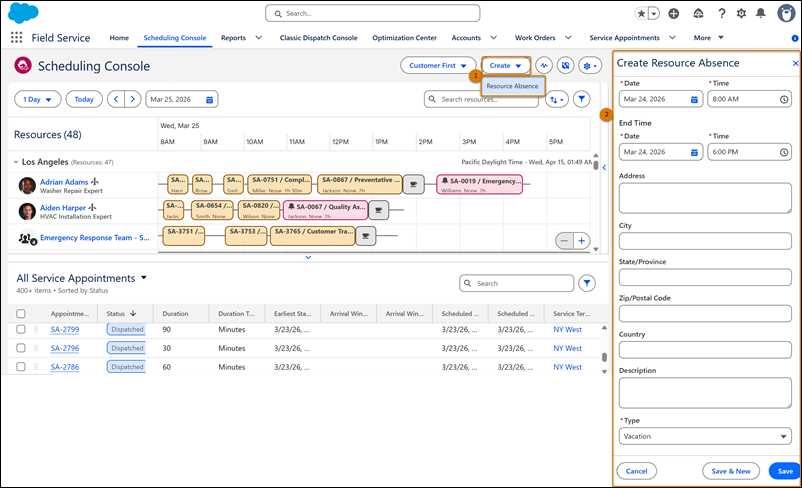Click Adrian Adams break coffee icon
This screenshot has width=802, height=488.
point(413,184)
